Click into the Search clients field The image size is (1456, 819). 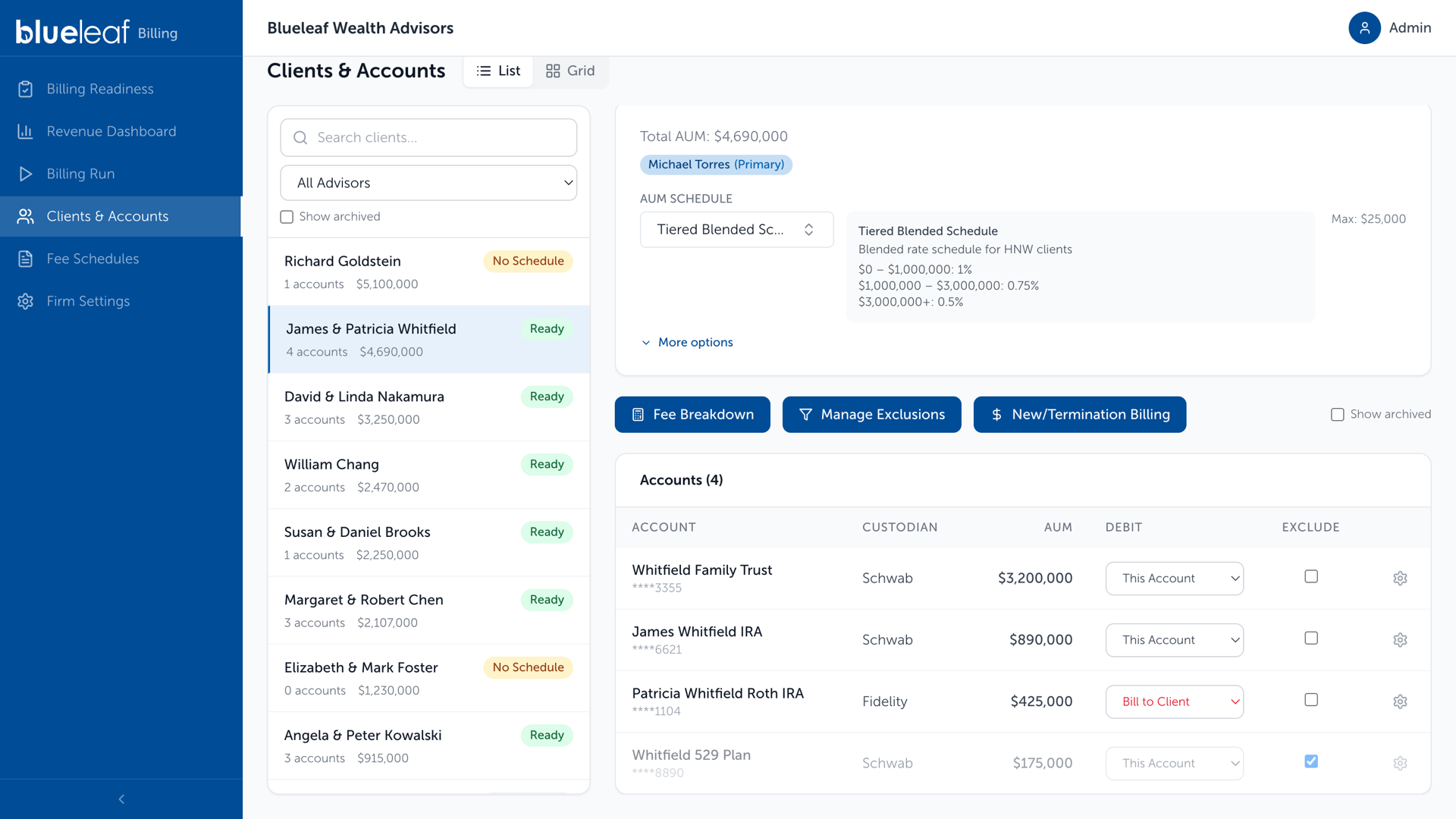(428, 137)
